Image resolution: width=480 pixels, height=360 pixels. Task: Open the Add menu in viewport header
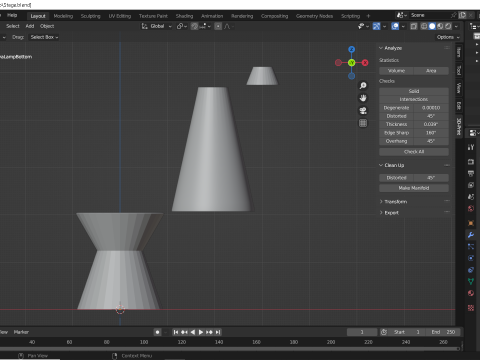click(x=30, y=26)
